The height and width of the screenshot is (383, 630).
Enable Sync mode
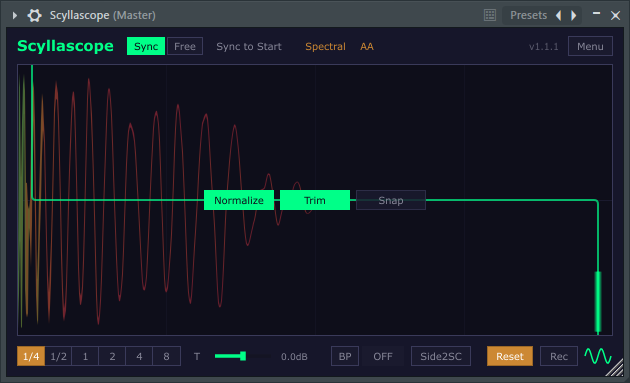tap(146, 46)
